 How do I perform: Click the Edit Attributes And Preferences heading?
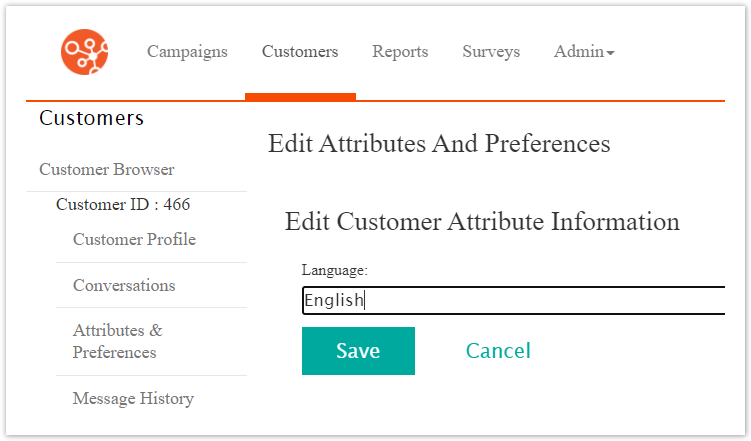coord(439,144)
